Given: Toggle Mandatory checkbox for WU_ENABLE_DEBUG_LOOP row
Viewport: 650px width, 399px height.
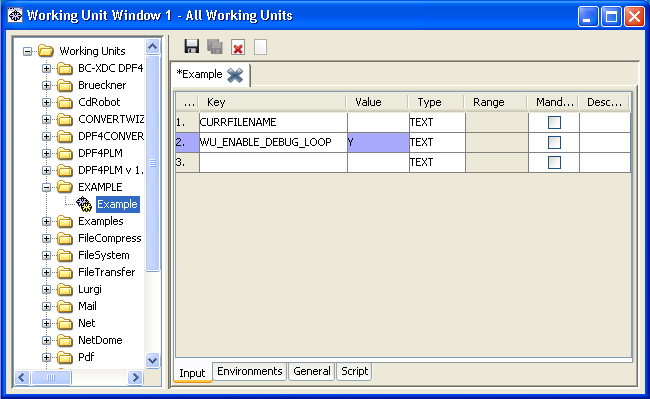Looking at the screenshot, I should pyautogui.click(x=554, y=142).
